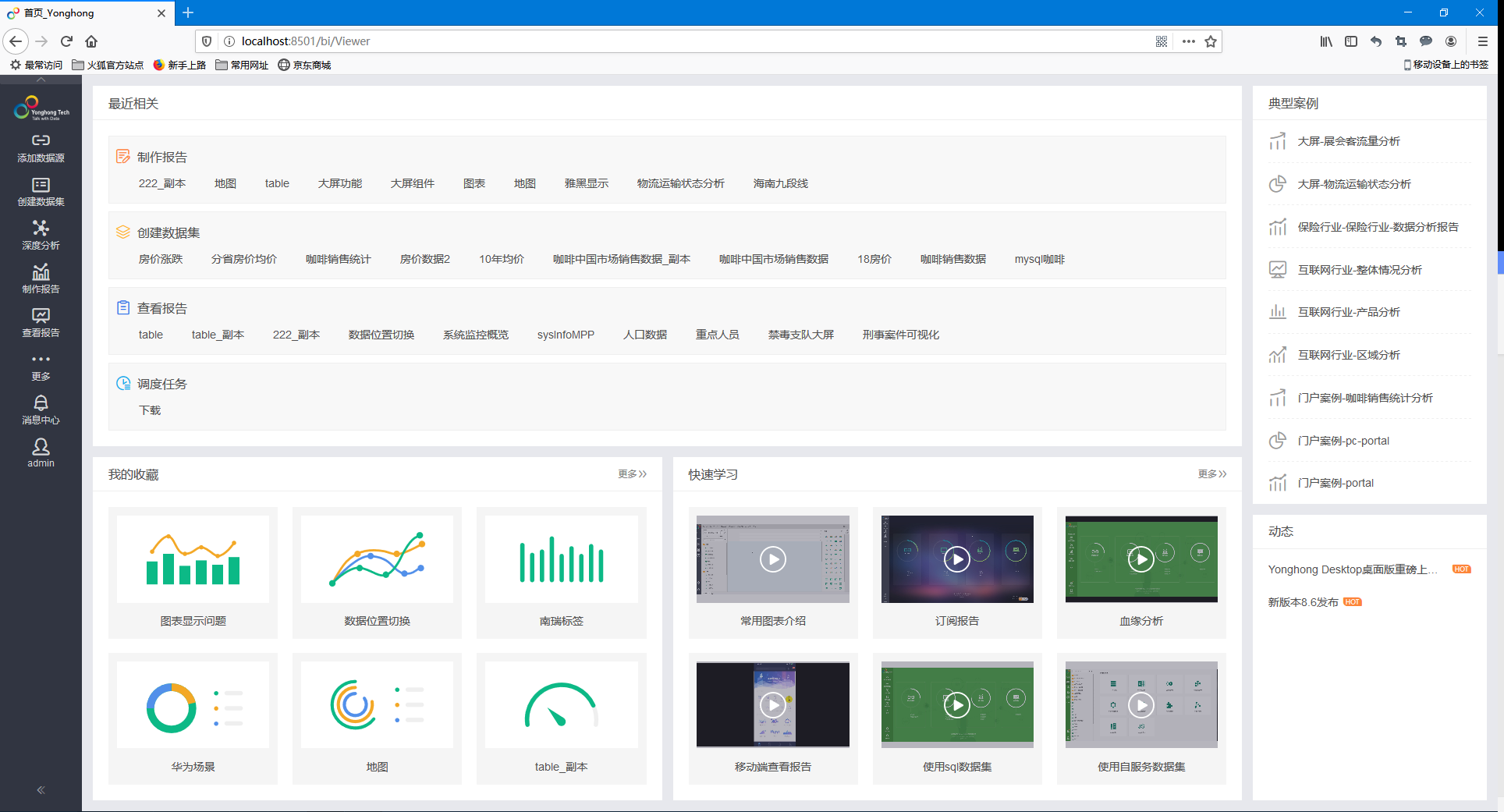Click the browser home button
1504x812 pixels.
(x=91, y=41)
